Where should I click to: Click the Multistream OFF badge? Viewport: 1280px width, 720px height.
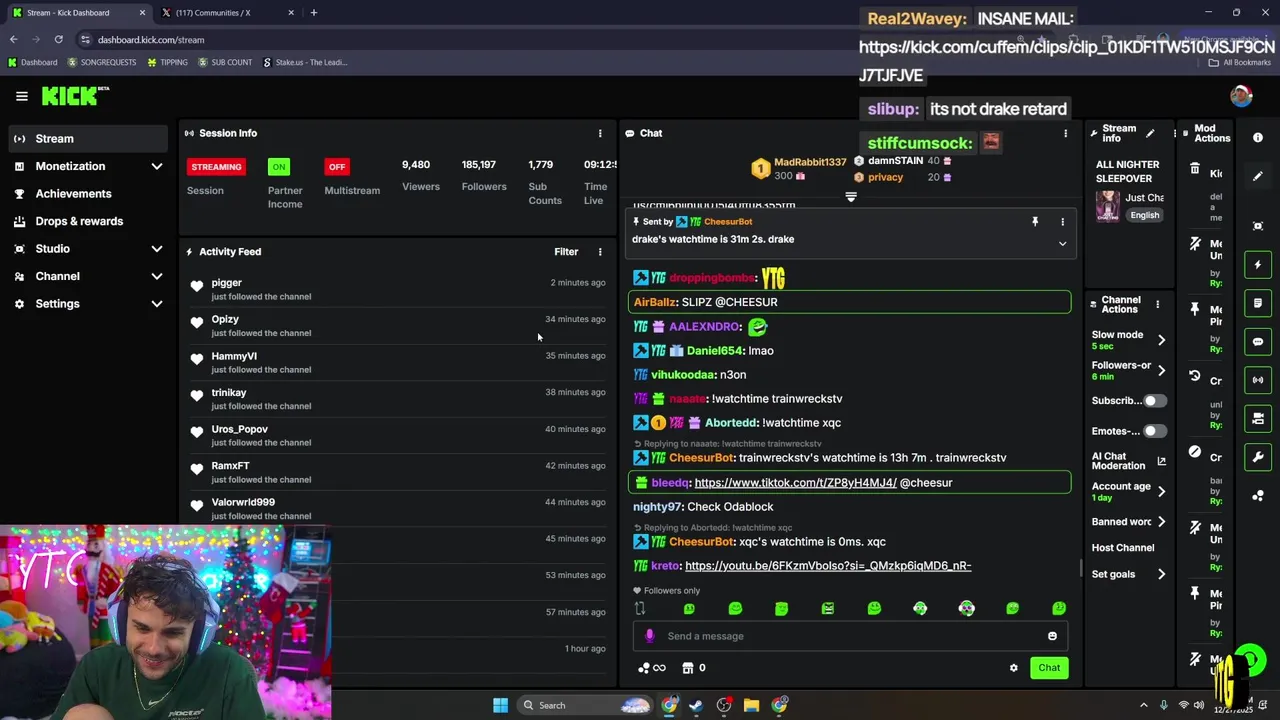point(336,167)
